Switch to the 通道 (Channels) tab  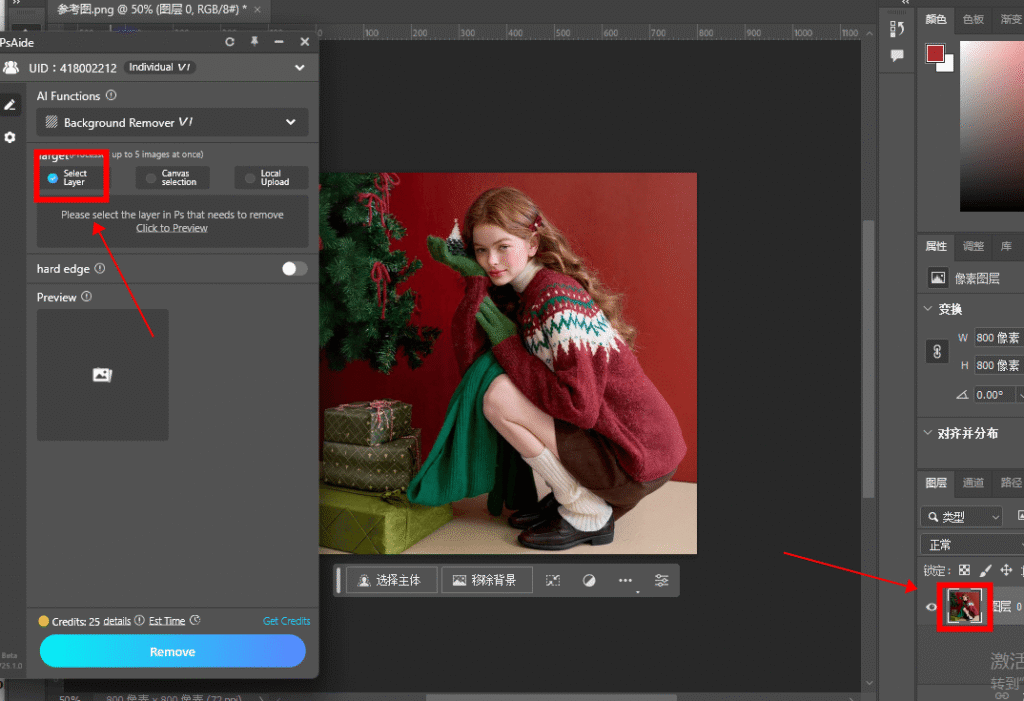[973, 483]
